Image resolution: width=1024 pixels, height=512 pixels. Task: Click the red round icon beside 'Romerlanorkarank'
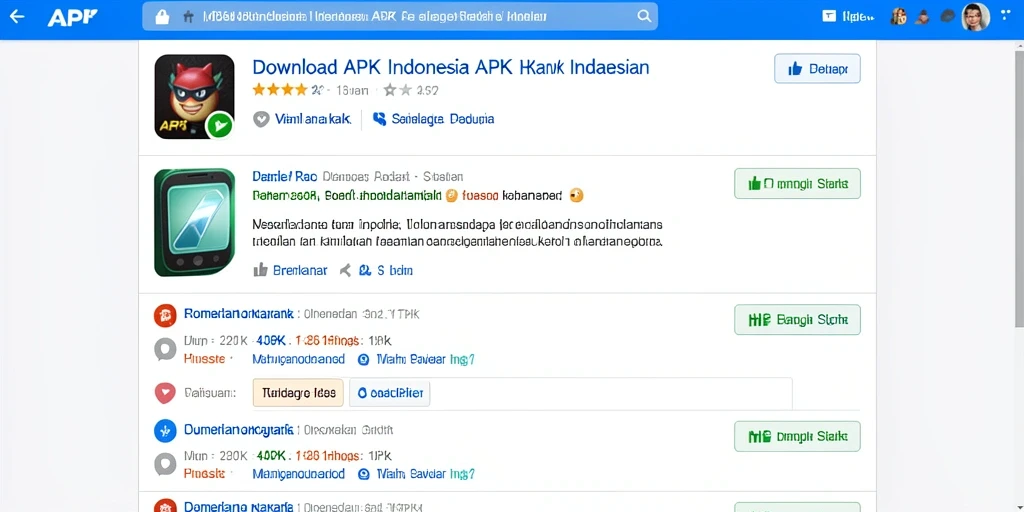click(165, 315)
